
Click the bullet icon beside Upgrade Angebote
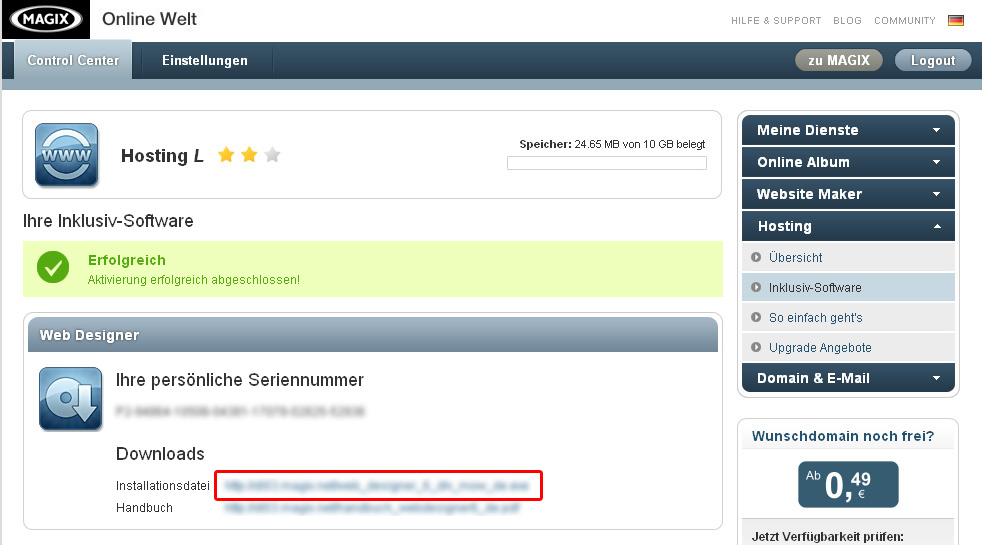(x=756, y=347)
